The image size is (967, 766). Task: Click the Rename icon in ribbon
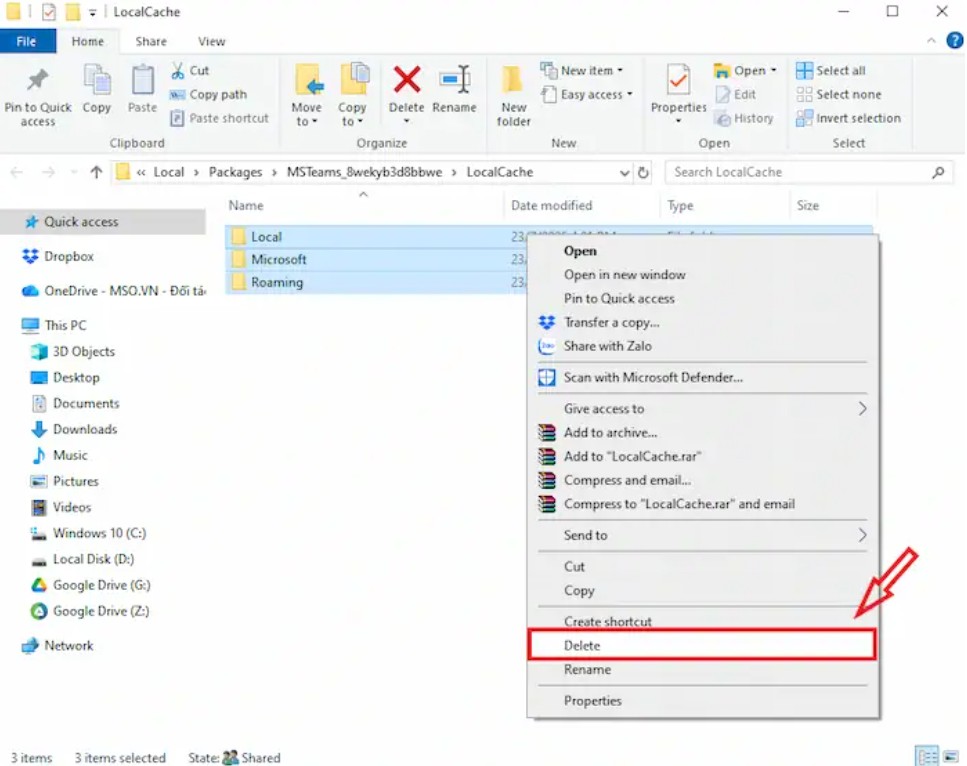click(455, 81)
